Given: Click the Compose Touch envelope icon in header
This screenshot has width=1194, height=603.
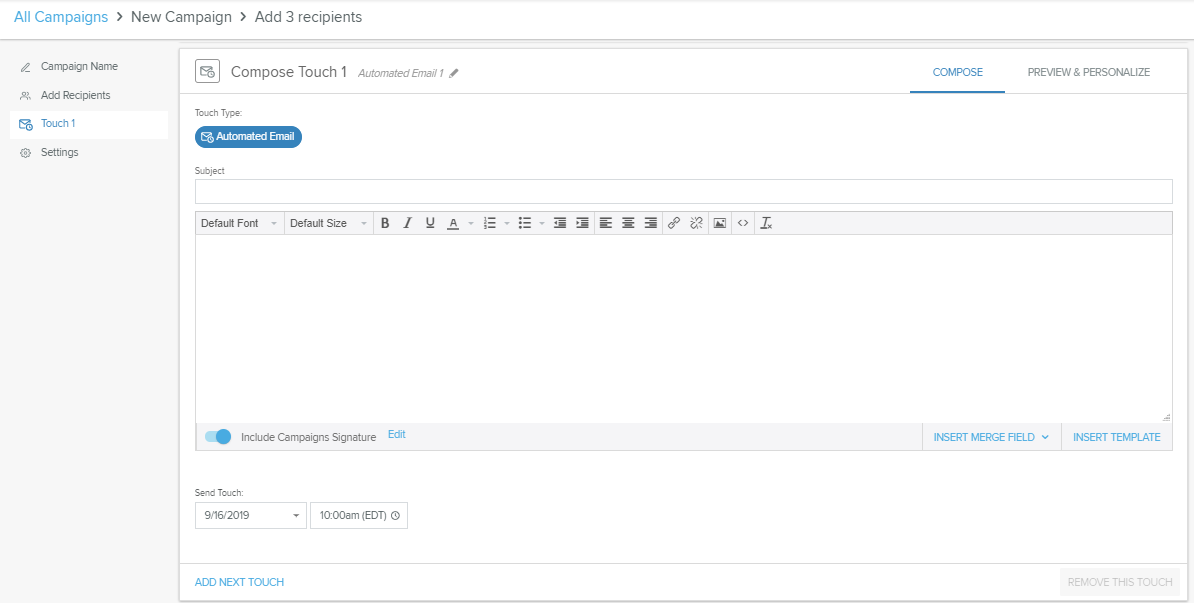Looking at the screenshot, I should pyautogui.click(x=207, y=72).
